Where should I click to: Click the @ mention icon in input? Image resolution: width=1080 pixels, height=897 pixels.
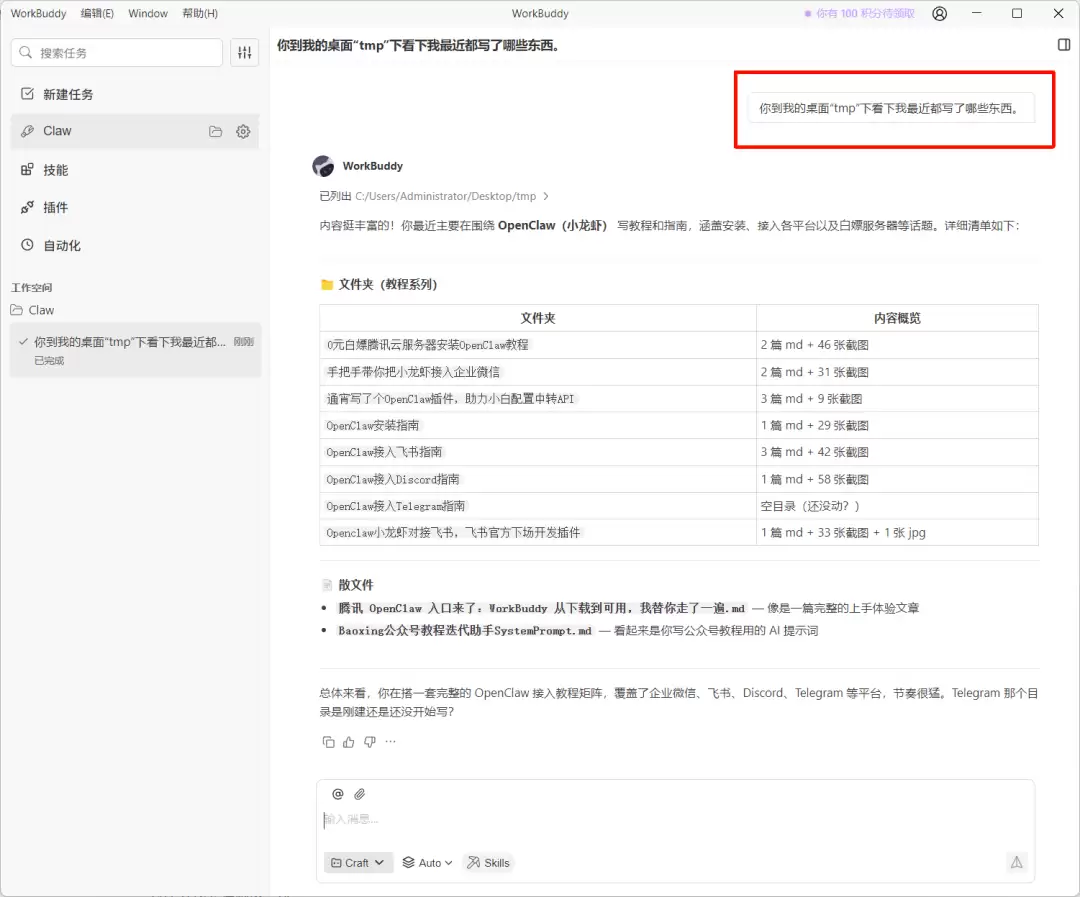point(338,794)
